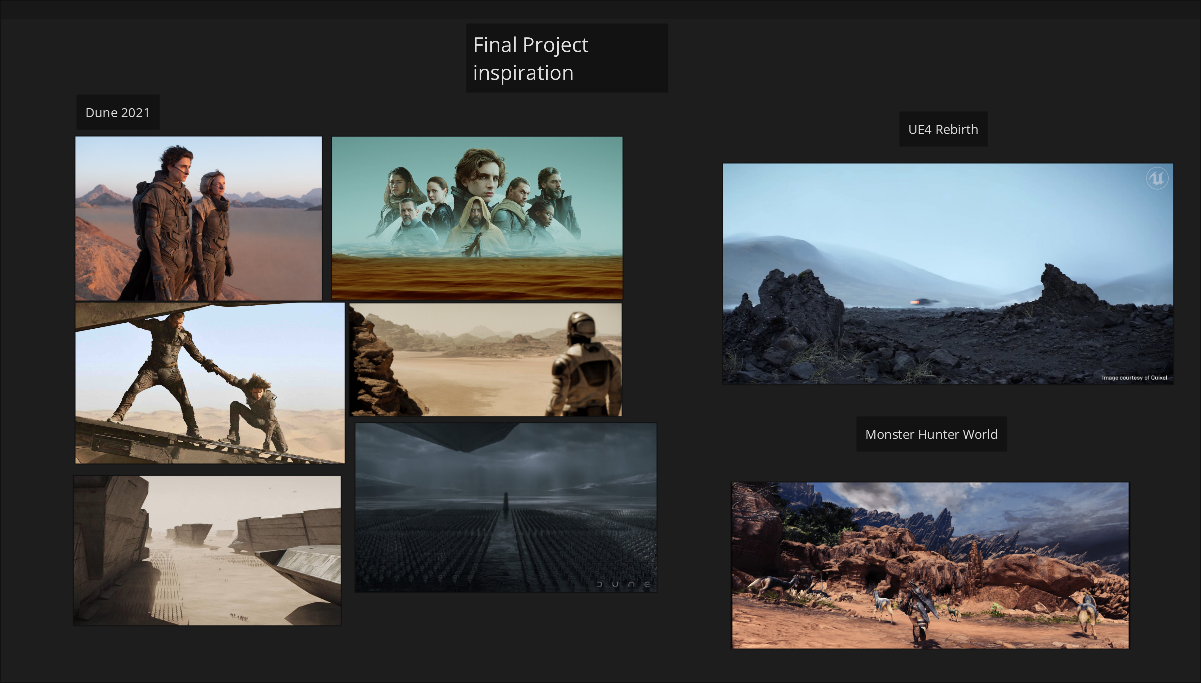Click the teal Dune cast poster image

pos(477,218)
